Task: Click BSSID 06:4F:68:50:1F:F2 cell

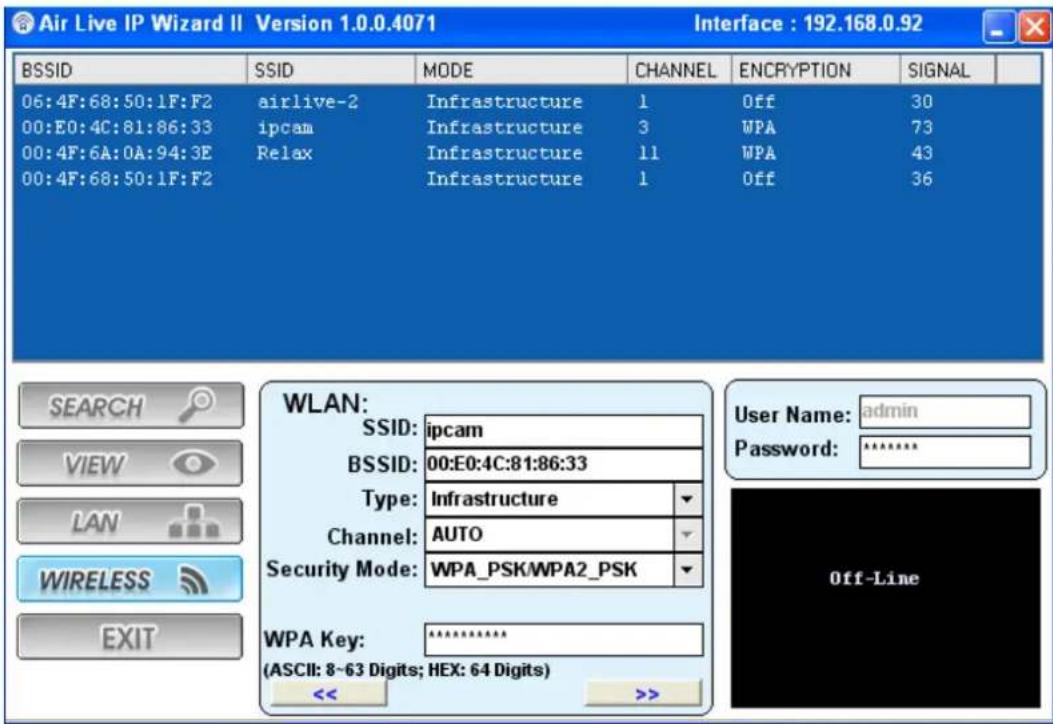Action: coord(117,102)
